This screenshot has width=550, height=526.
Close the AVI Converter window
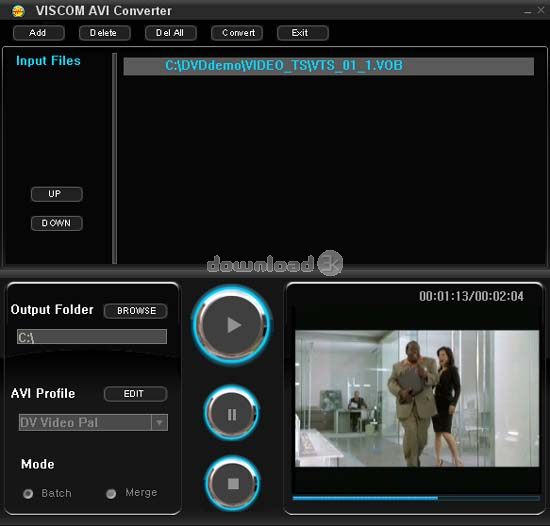pyautogui.click(x=541, y=11)
